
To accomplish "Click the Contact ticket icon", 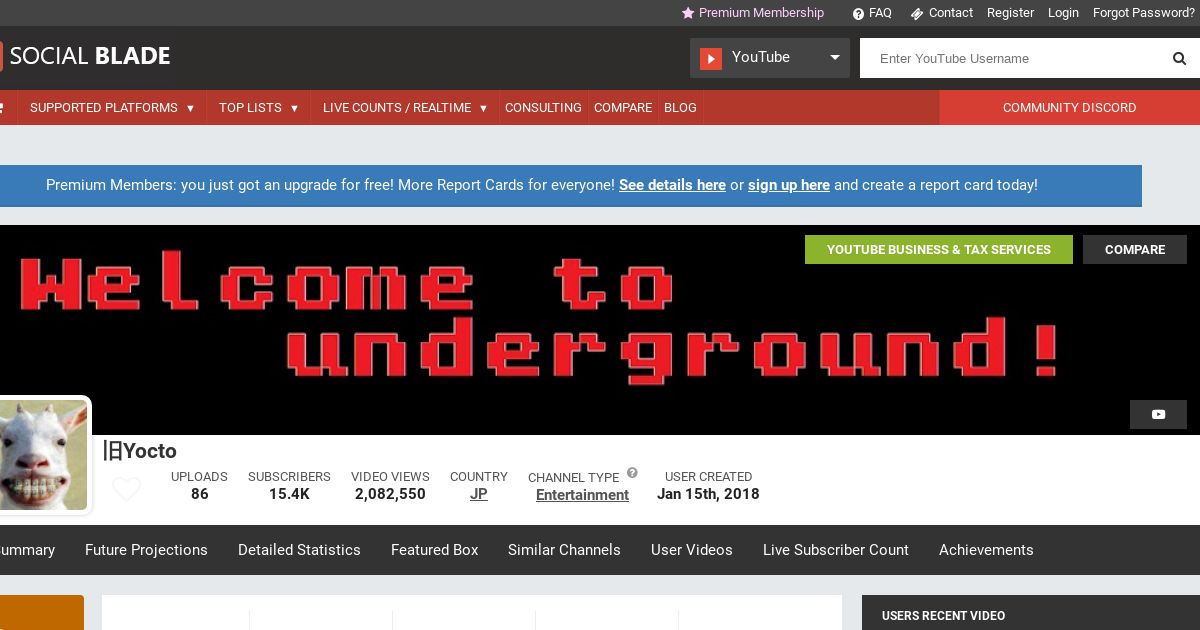I will point(916,14).
